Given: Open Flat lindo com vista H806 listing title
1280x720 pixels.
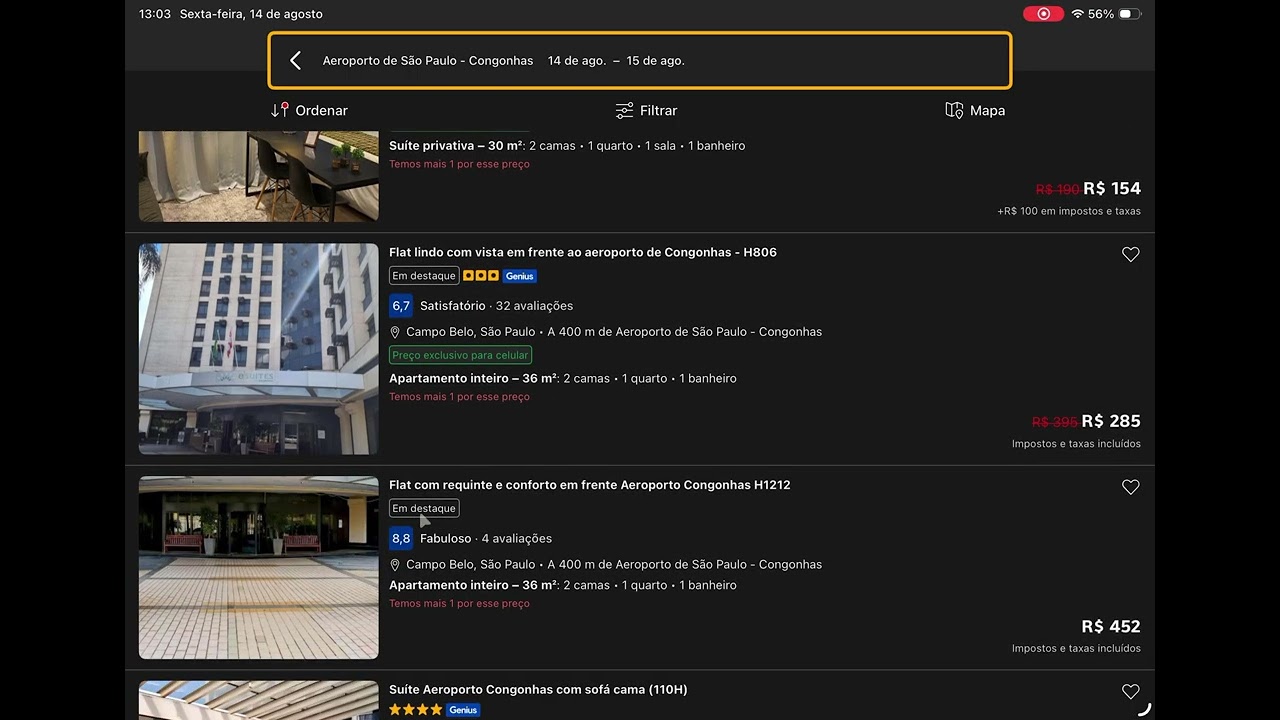Looking at the screenshot, I should tap(583, 252).
